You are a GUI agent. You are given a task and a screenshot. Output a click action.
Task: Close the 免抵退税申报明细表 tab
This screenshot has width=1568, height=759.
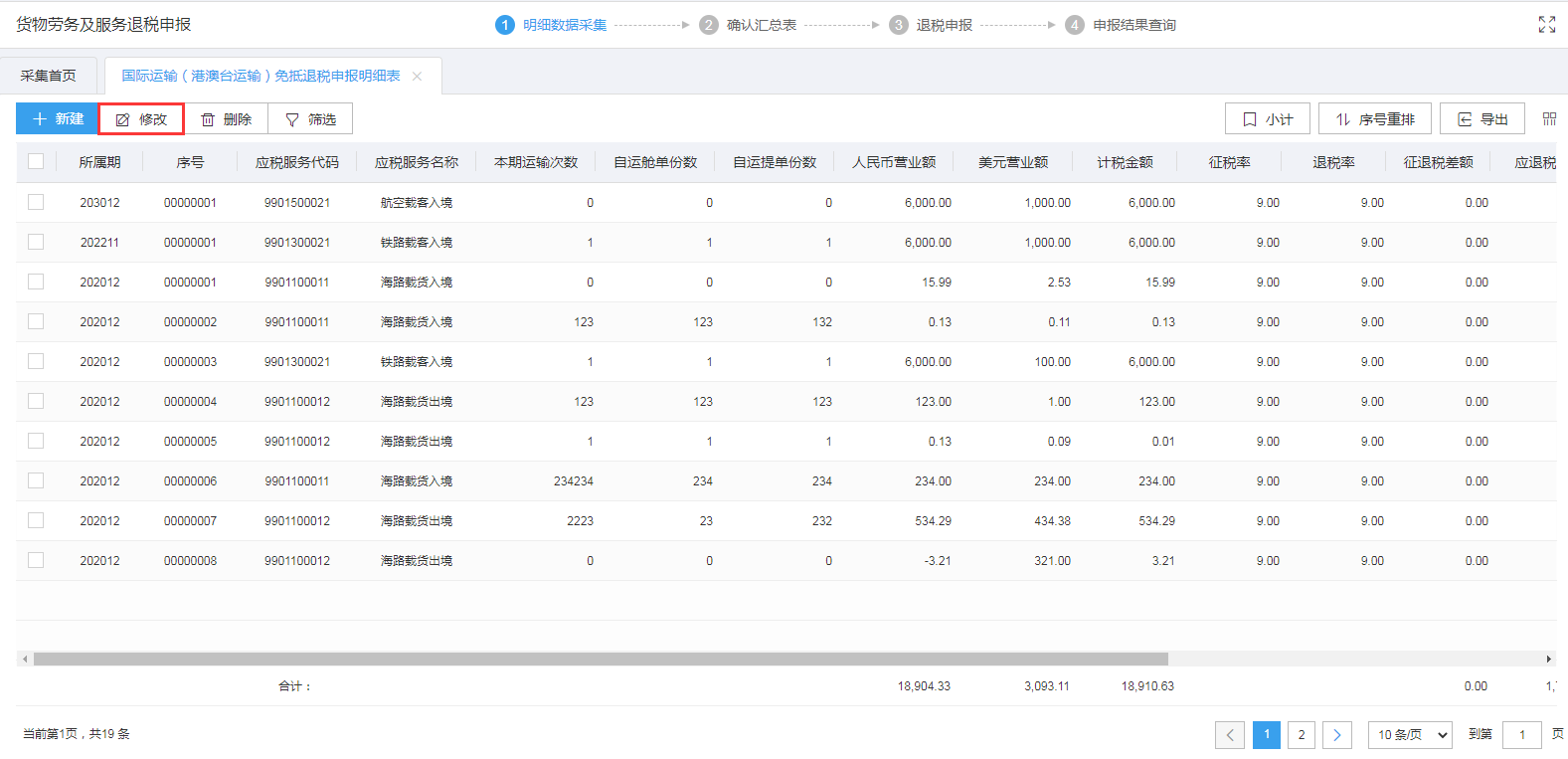coord(417,77)
